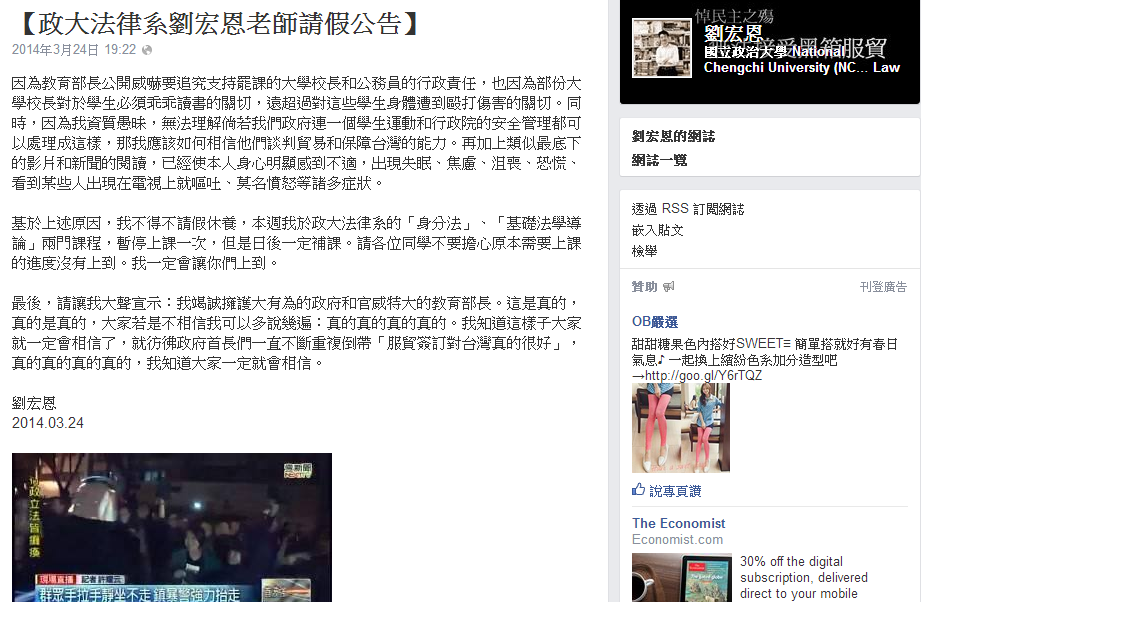Open 劉宏恩的網誌 link
This screenshot has height=626, width=1138.
[673, 136]
